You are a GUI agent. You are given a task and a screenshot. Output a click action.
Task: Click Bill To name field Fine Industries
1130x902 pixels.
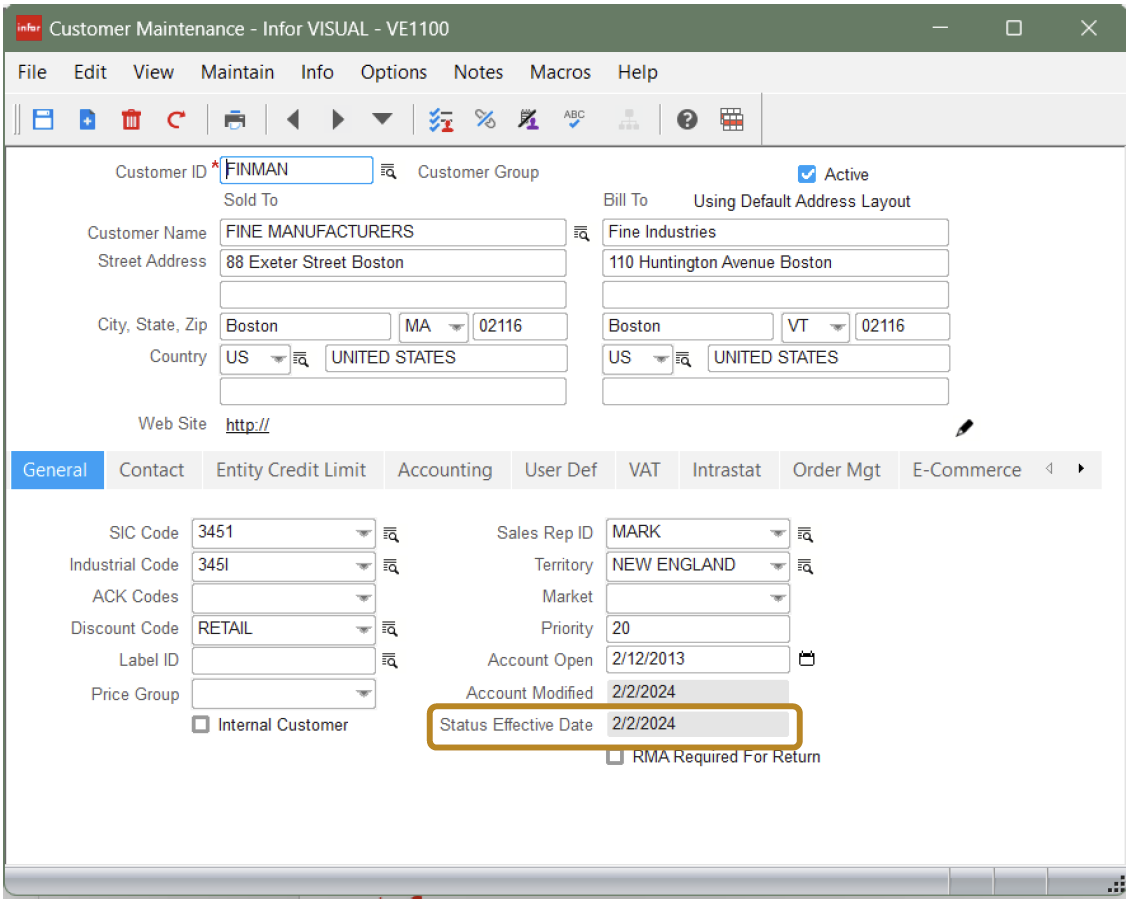[775, 232]
